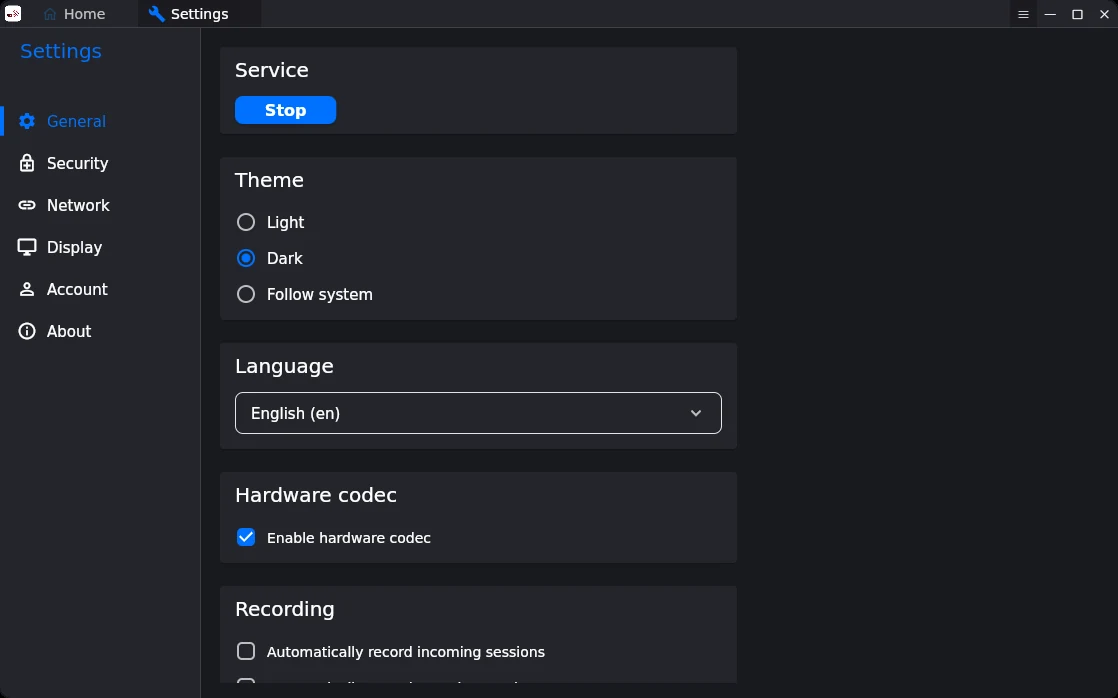Maximize the window
The image size is (1118, 698).
coord(1077,14)
